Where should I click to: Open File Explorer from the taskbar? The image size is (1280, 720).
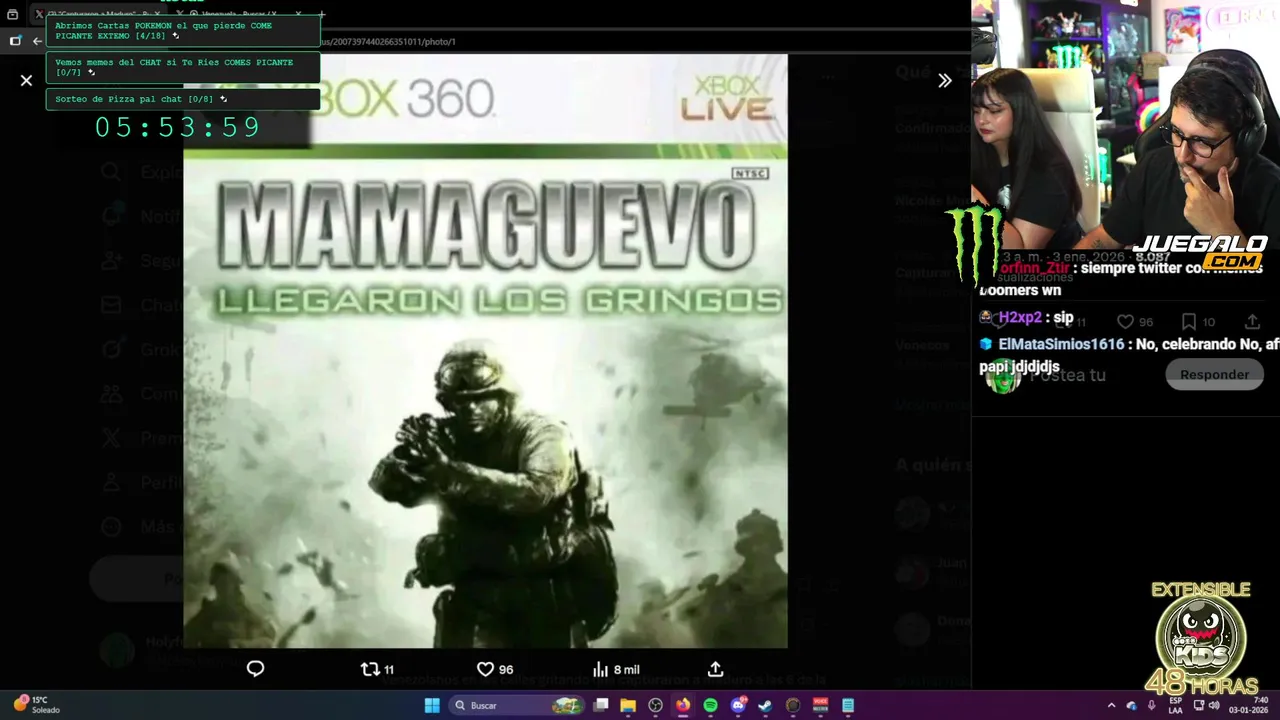point(628,705)
